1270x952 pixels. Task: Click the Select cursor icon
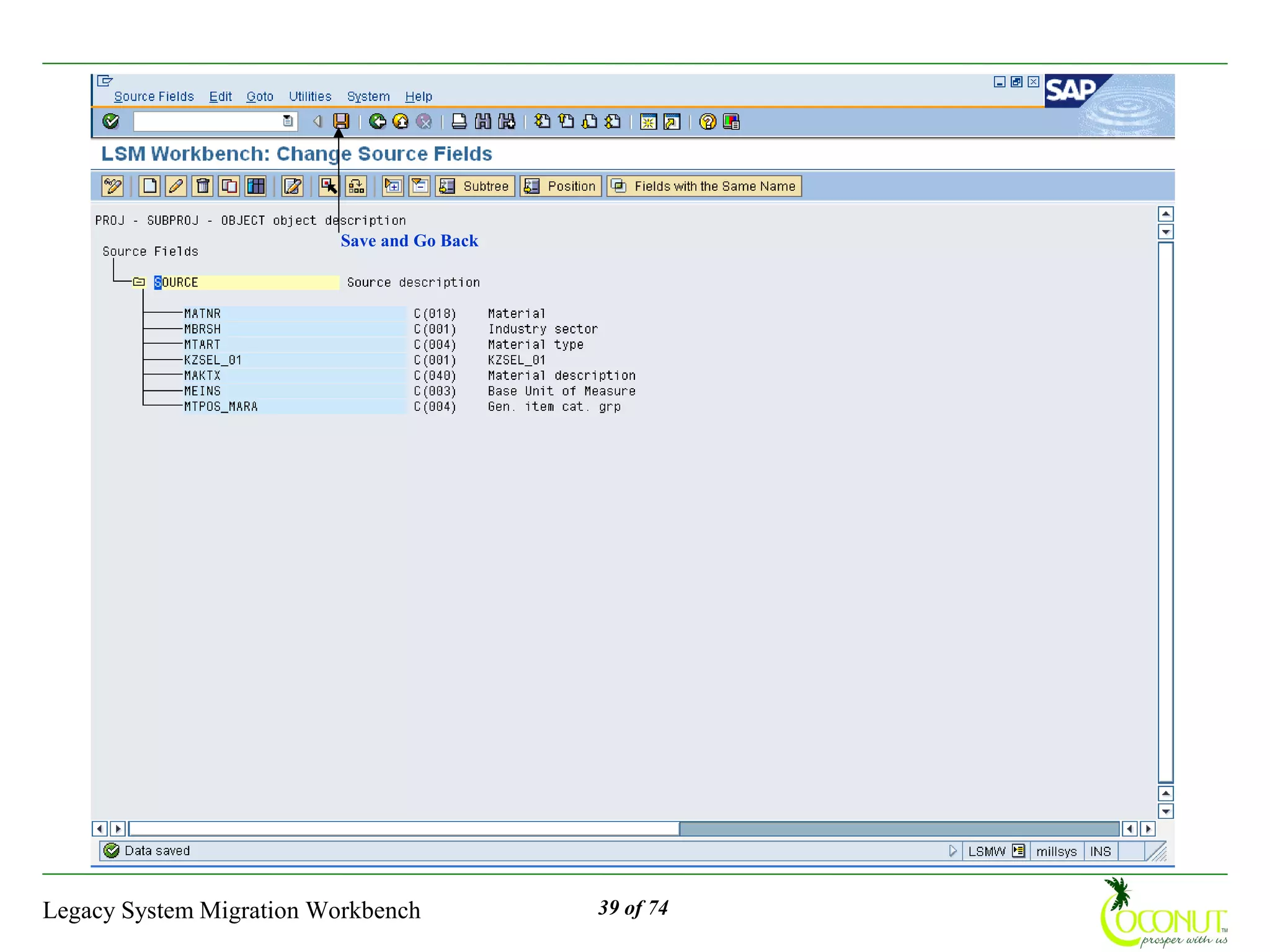click(x=329, y=186)
